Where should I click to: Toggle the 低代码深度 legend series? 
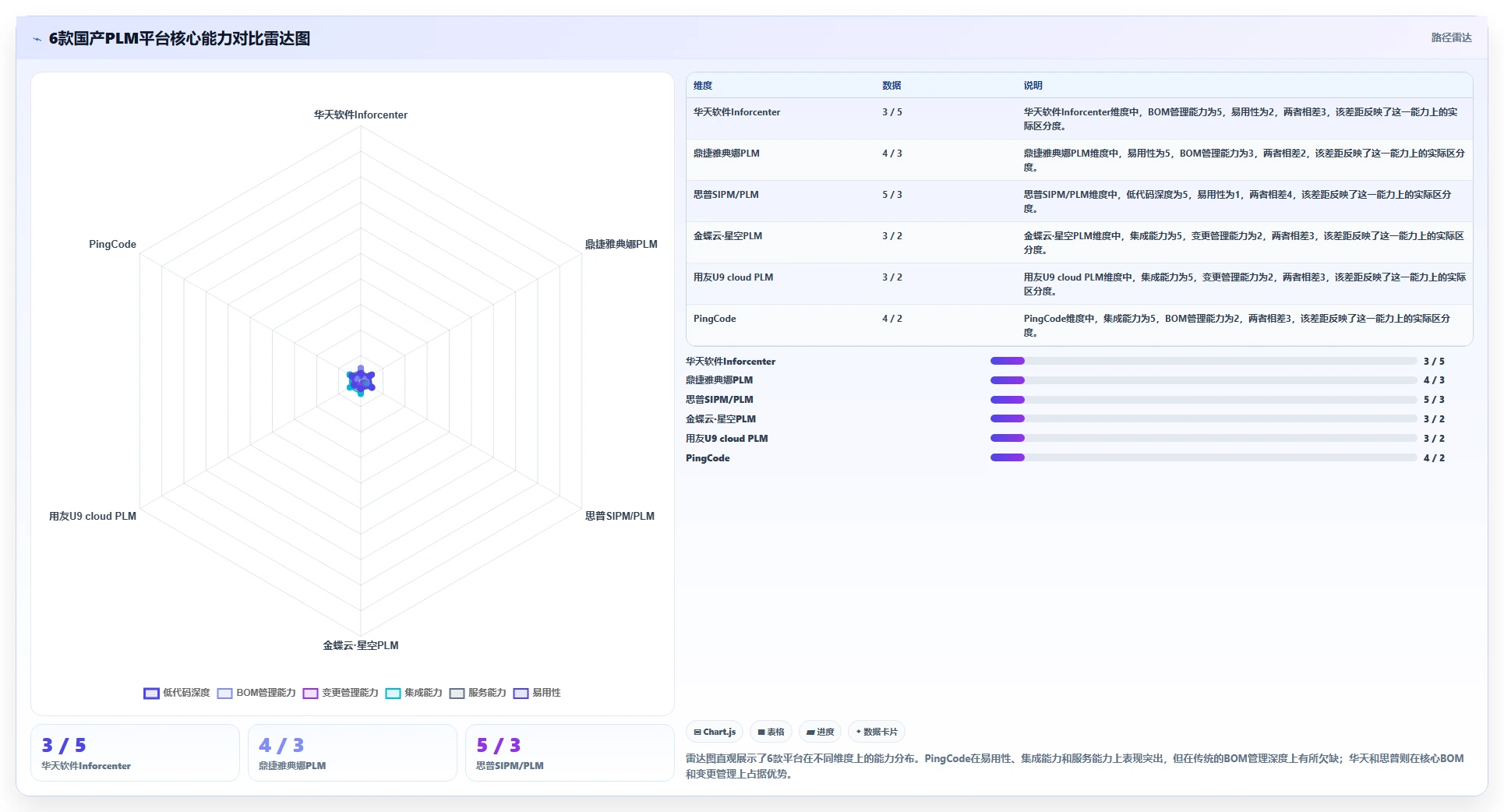point(177,693)
